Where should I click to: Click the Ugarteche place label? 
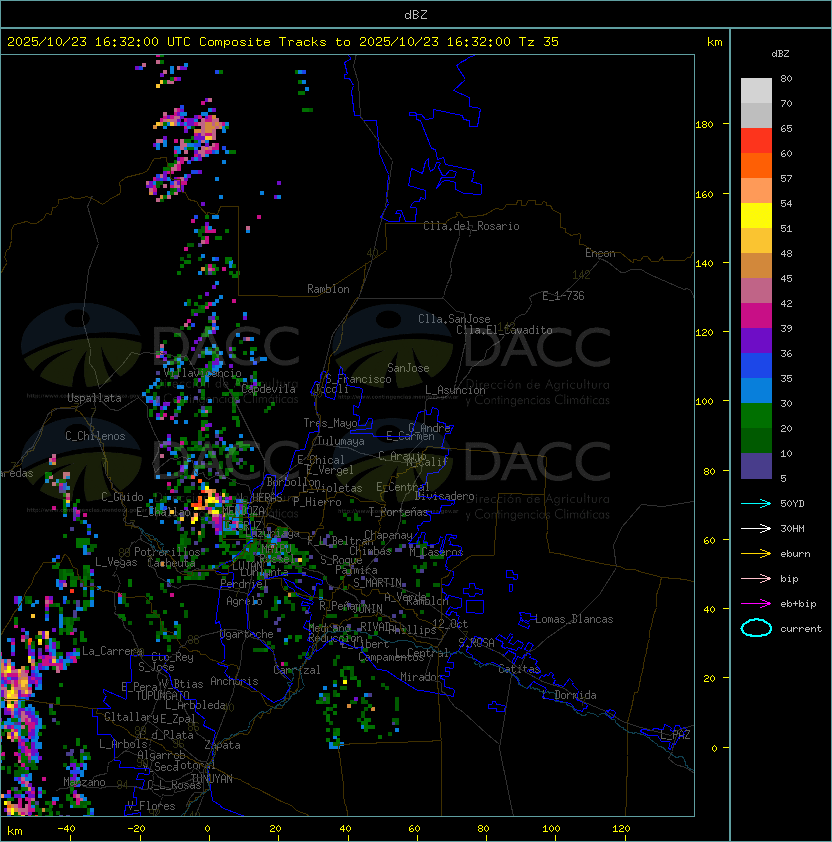click(x=247, y=634)
